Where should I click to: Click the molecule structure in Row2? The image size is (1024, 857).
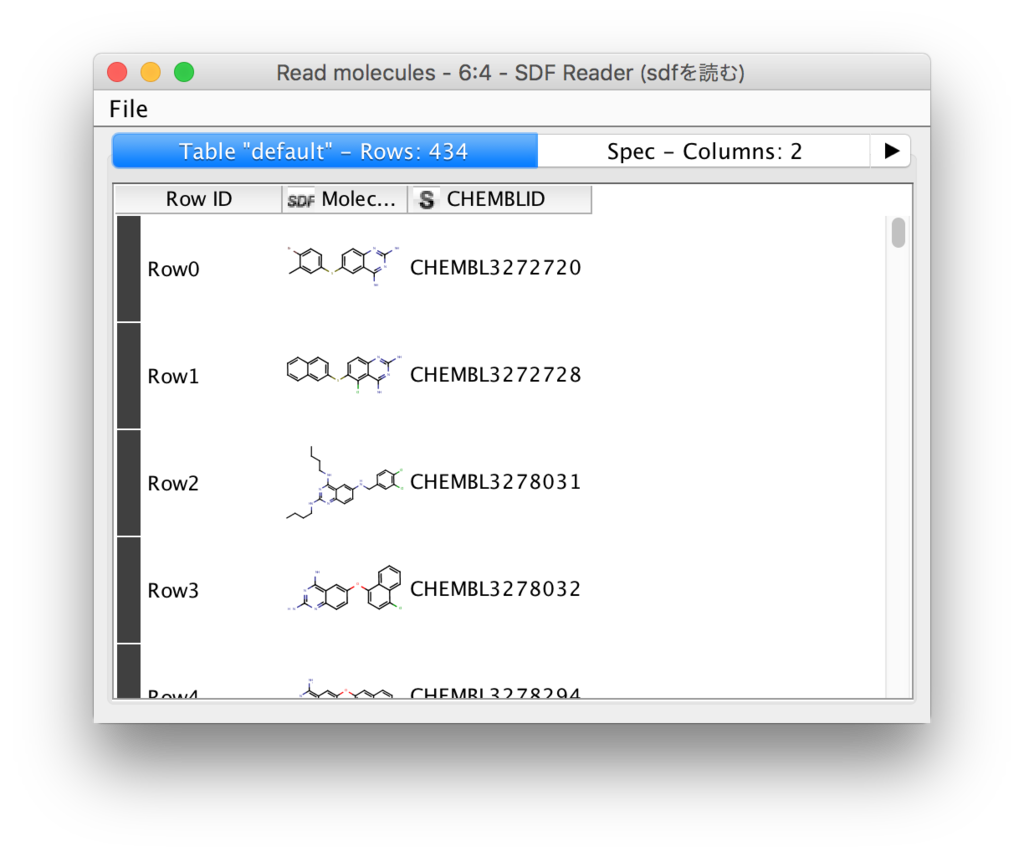tap(344, 483)
